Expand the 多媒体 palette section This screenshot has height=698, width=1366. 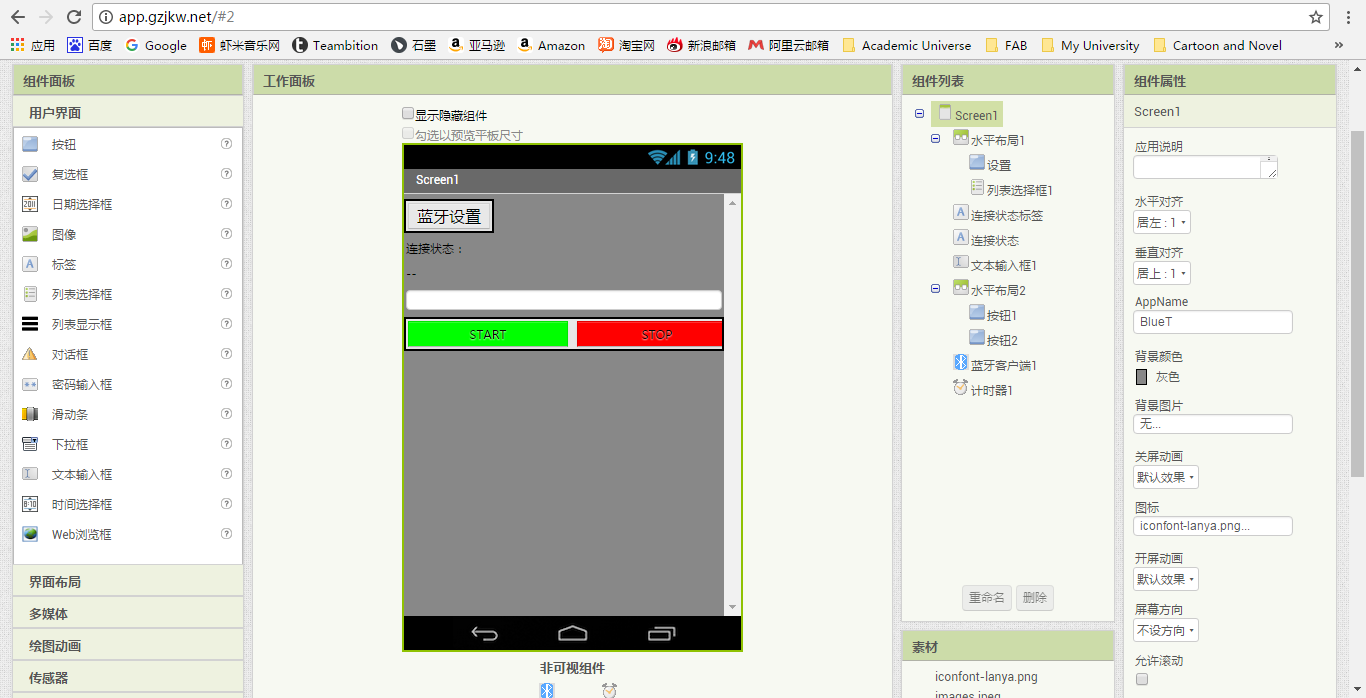[x=128, y=613]
